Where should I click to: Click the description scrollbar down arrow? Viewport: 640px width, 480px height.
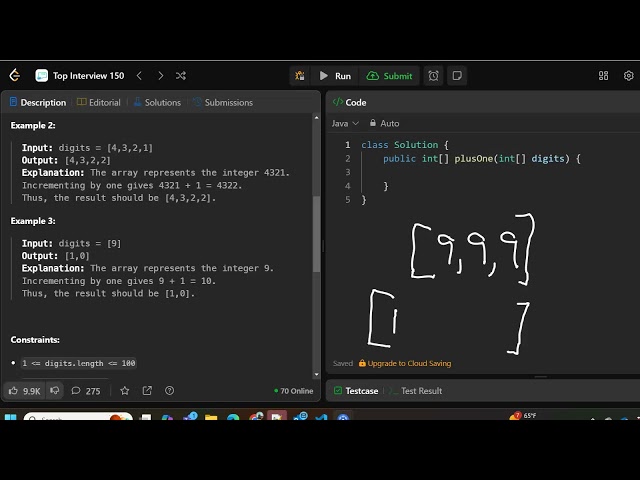[x=316, y=374]
